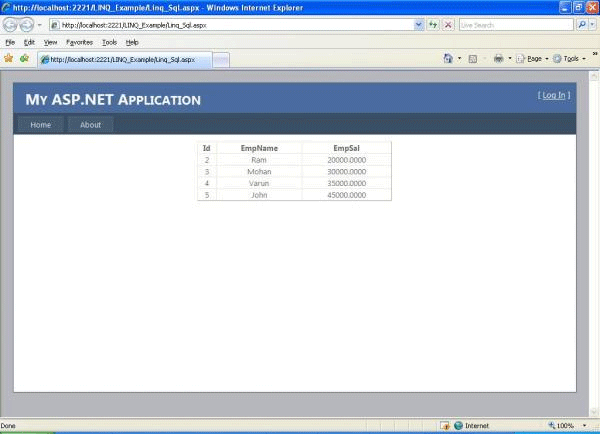Click the Log In link
The width and height of the screenshot is (600, 434).
tap(554, 95)
